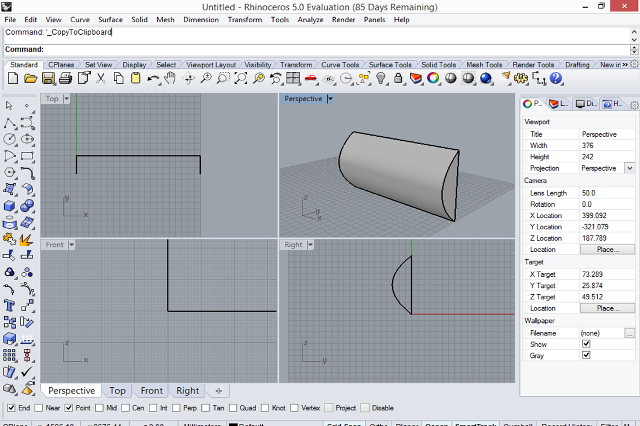Open the Analyze menu
Viewport: 640px width, 426px height.
coord(310,20)
